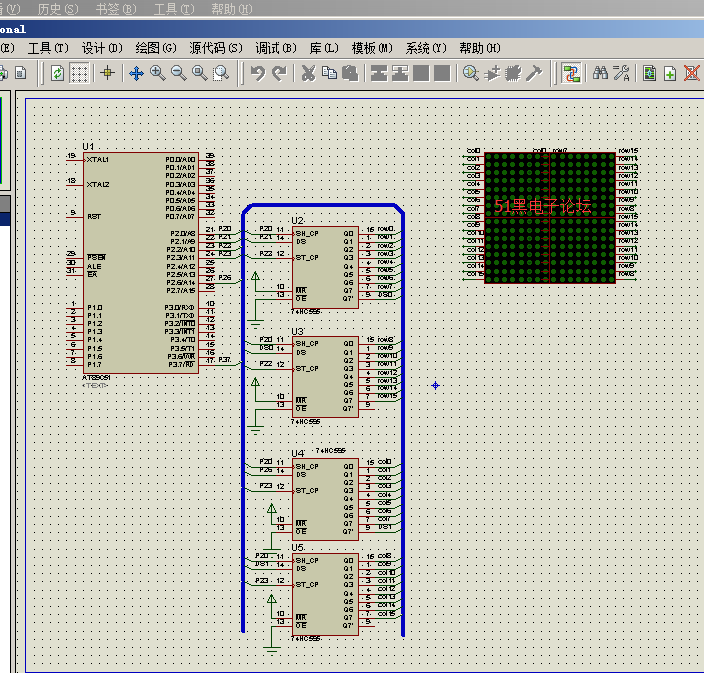Add a new sheet with plus icon
This screenshot has height=673, width=704.
point(670,73)
